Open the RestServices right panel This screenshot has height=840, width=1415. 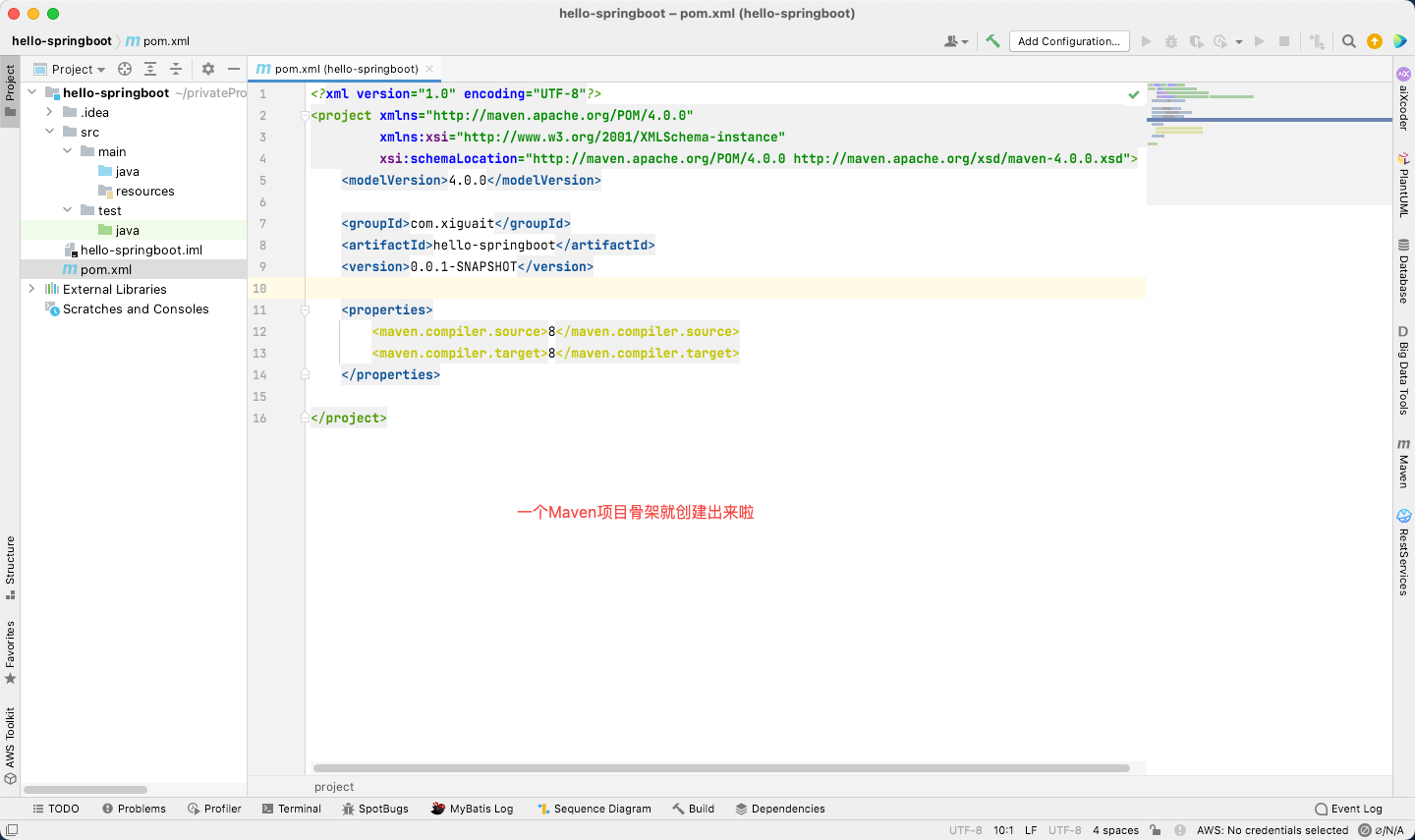(1404, 552)
